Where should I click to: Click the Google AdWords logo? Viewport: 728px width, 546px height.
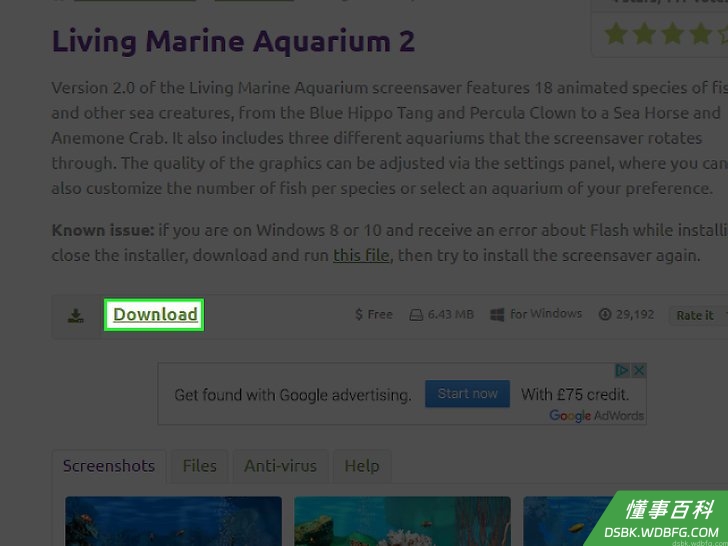pyautogui.click(x=596, y=416)
